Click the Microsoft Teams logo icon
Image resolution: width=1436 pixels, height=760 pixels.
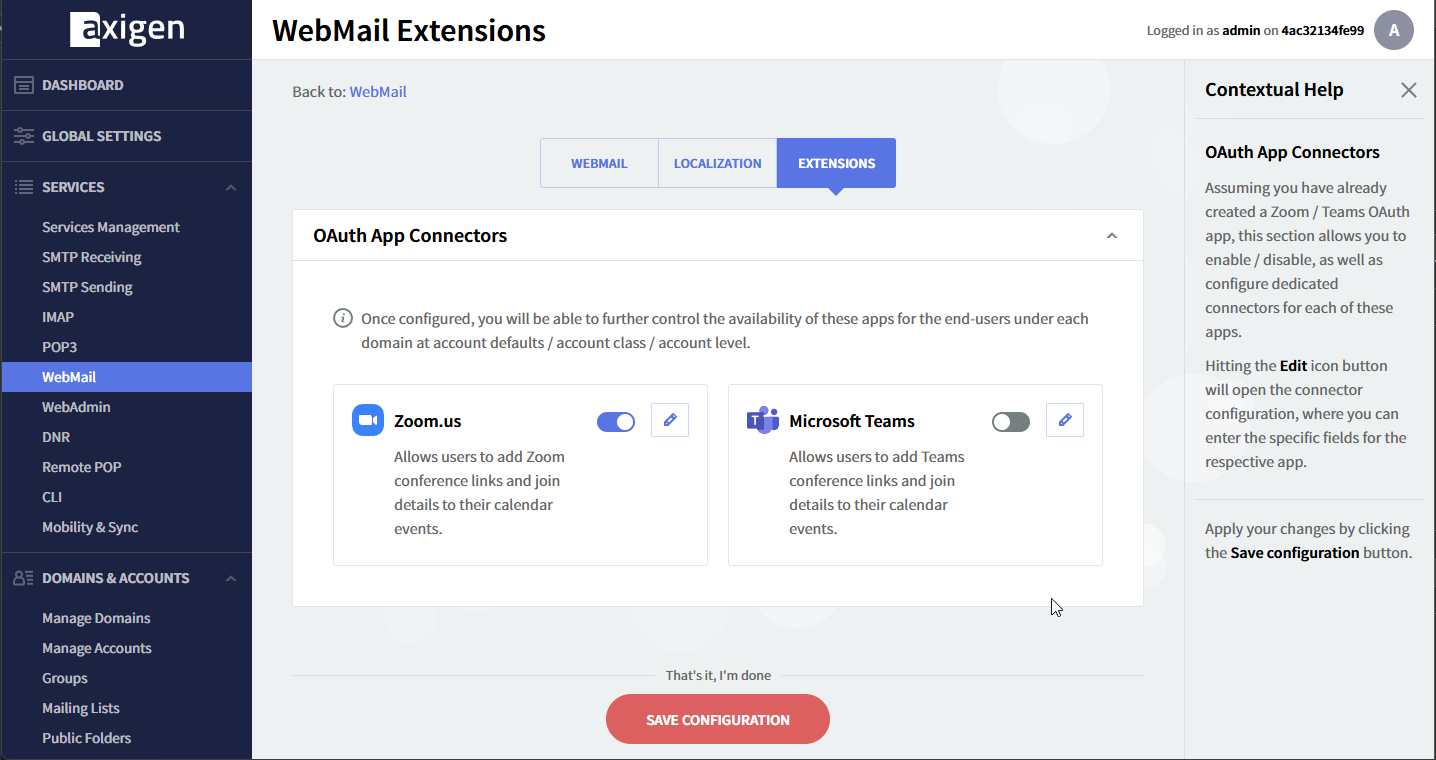click(x=763, y=421)
